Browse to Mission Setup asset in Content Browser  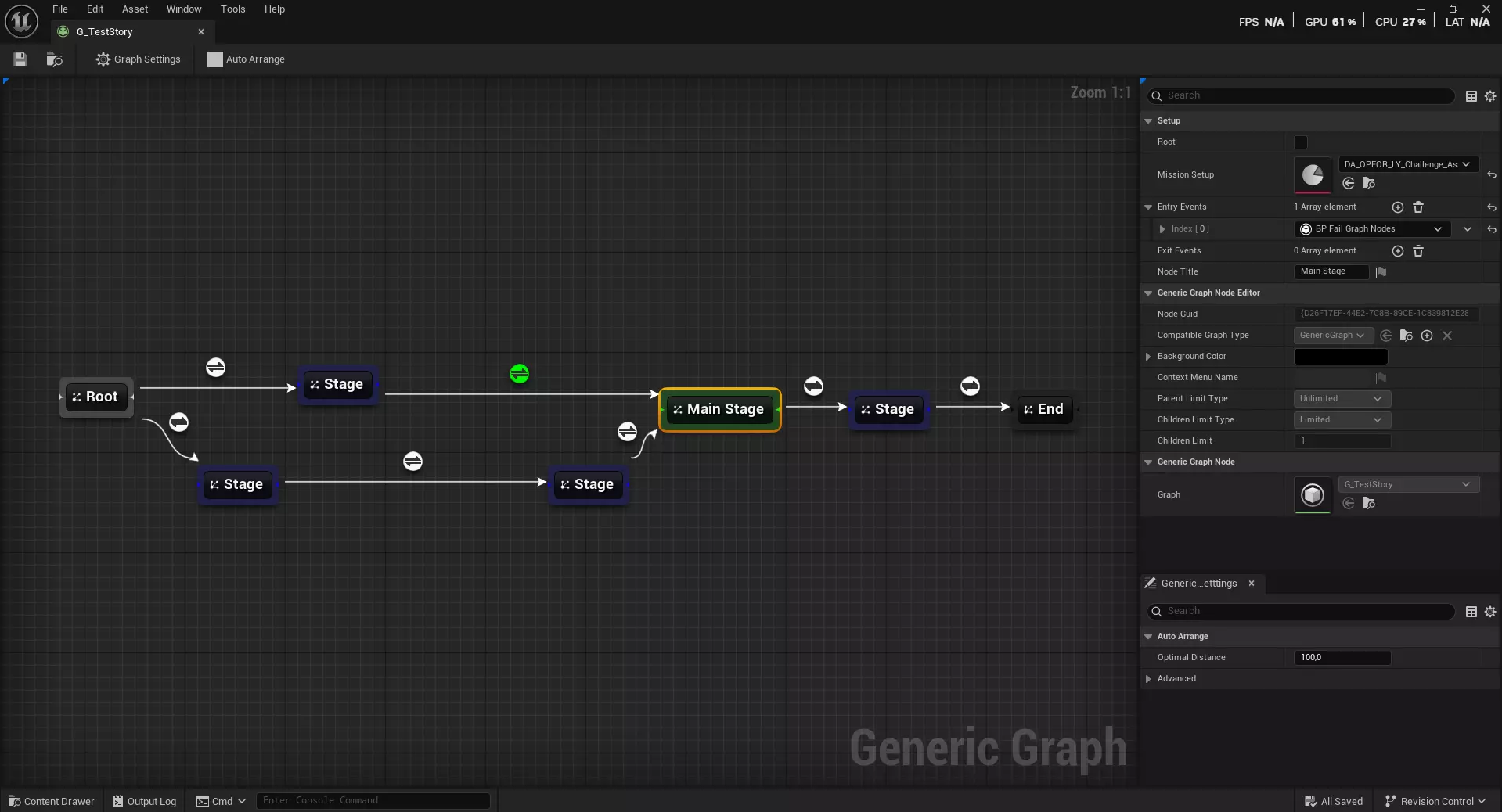(1369, 184)
